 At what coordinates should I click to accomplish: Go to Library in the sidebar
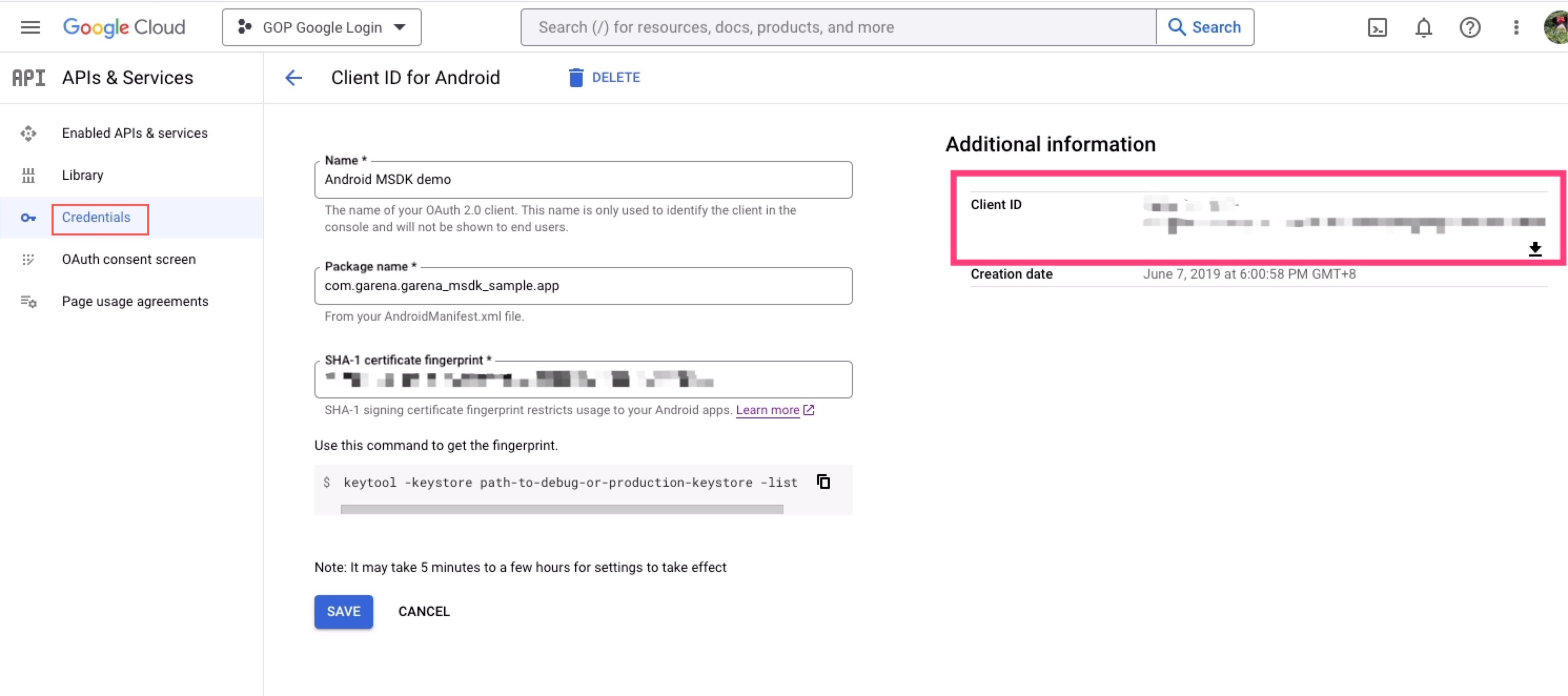tap(82, 175)
